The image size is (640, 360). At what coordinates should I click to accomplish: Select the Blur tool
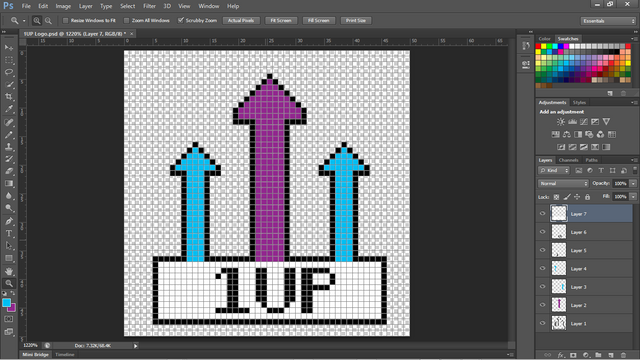pyautogui.click(x=9, y=196)
